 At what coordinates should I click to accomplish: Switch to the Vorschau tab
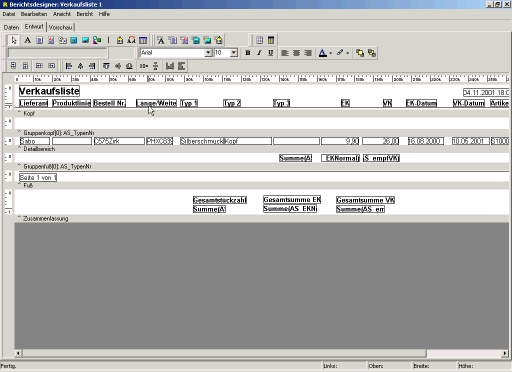click(61, 27)
